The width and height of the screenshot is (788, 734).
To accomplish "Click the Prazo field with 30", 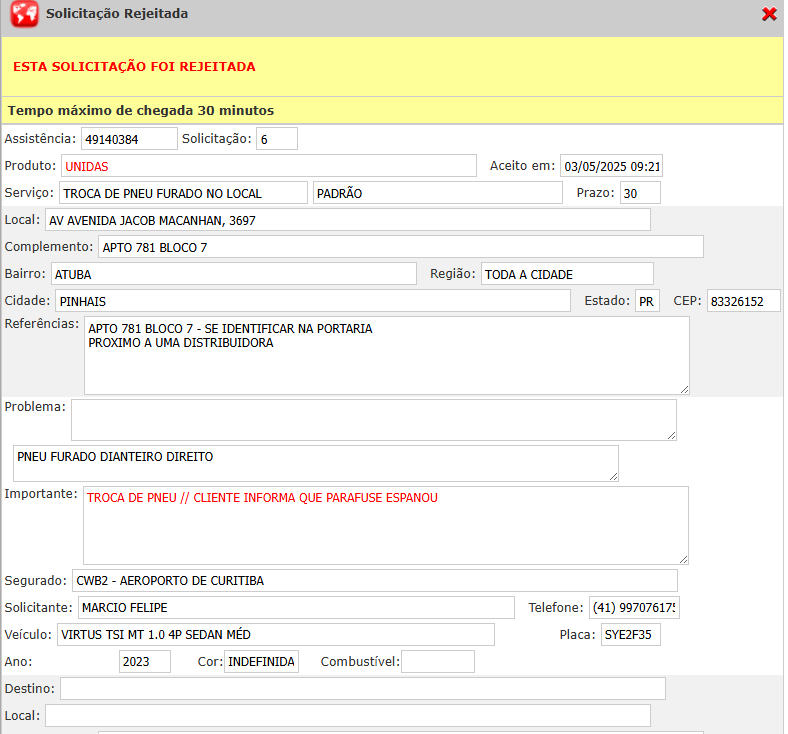I will pos(640,193).
